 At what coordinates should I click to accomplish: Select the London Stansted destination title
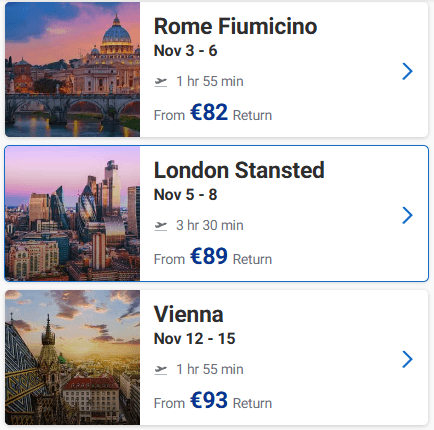(239, 170)
